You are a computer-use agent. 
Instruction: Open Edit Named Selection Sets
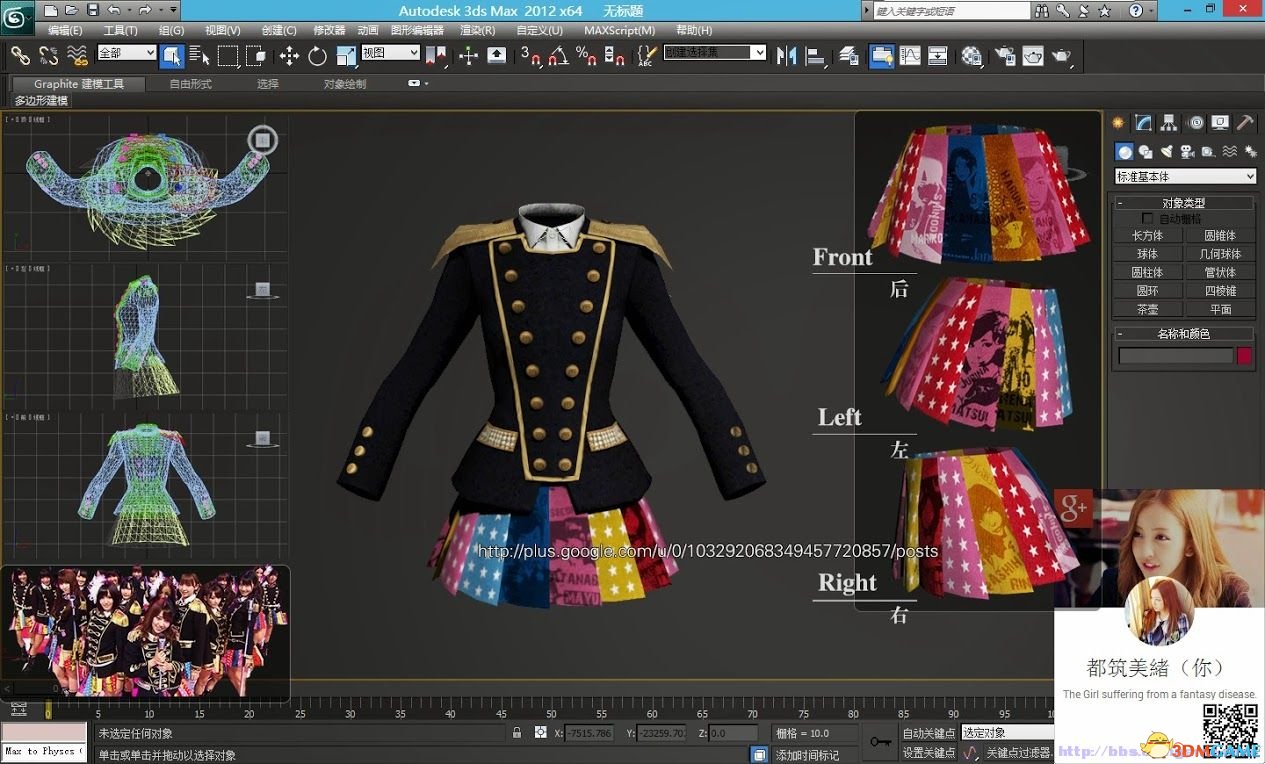647,55
